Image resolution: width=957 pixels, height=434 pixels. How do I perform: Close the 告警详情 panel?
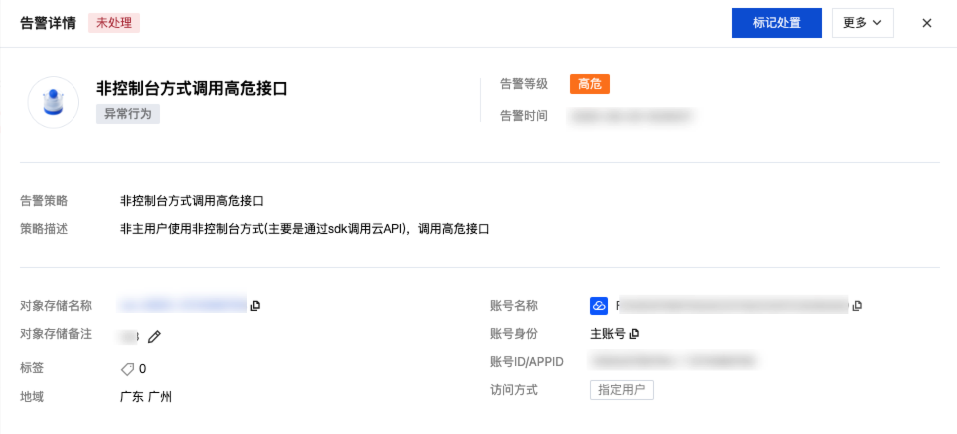click(x=926, y=23)
